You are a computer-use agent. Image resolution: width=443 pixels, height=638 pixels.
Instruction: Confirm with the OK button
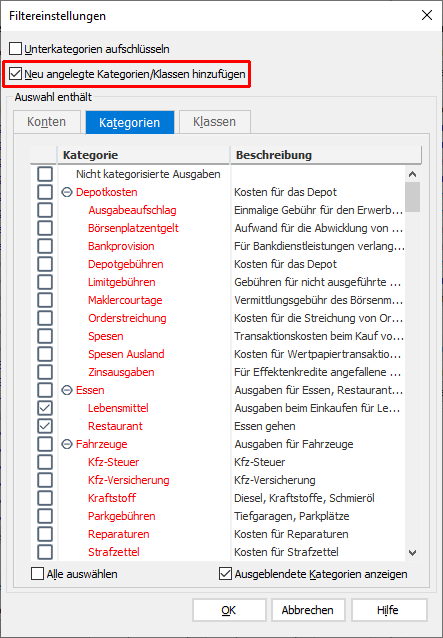click(229, 610)
